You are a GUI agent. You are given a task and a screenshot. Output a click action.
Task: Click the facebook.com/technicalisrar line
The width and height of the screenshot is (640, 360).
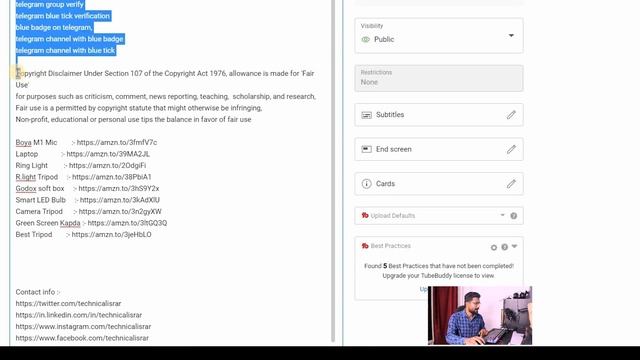pos(82,338)
